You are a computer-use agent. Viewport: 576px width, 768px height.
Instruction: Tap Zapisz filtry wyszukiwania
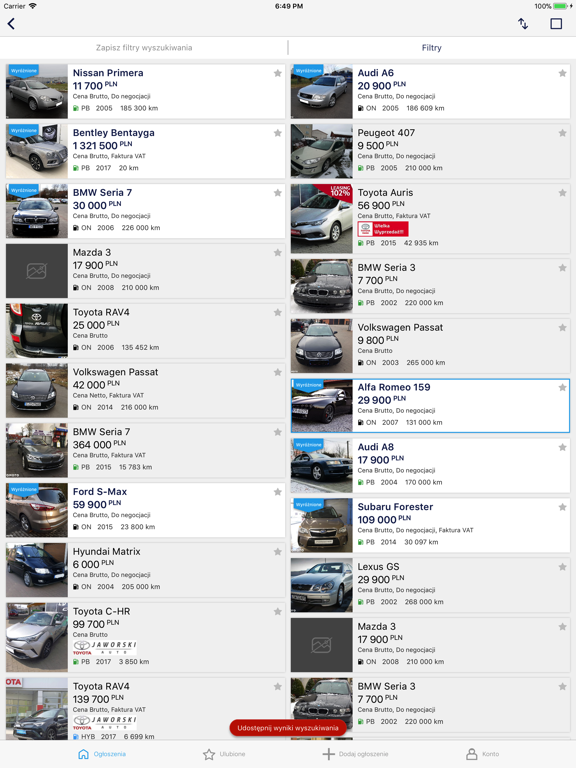click(x=144, y=48)
